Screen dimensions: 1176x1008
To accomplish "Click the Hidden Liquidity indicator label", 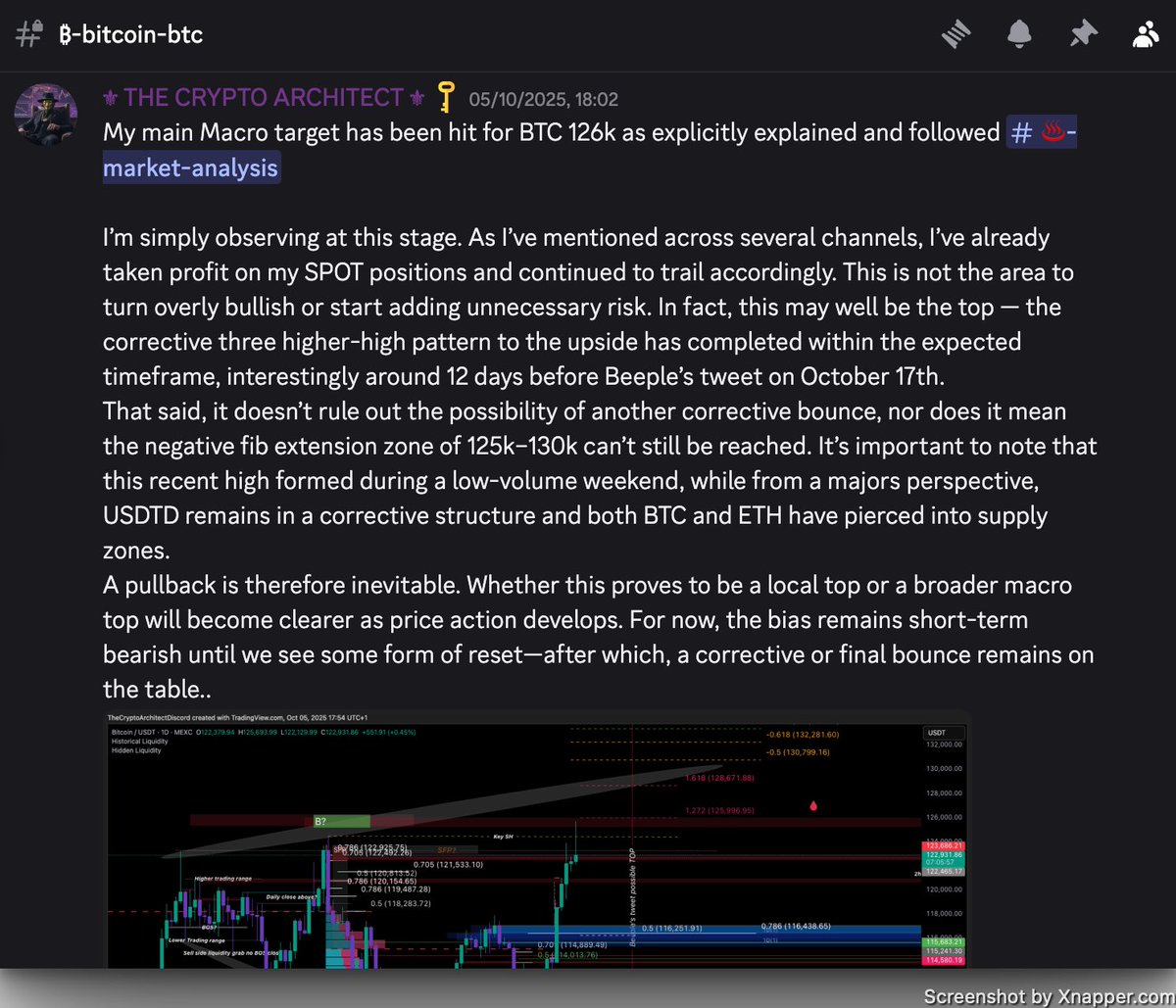I will [x=134, y=751].
